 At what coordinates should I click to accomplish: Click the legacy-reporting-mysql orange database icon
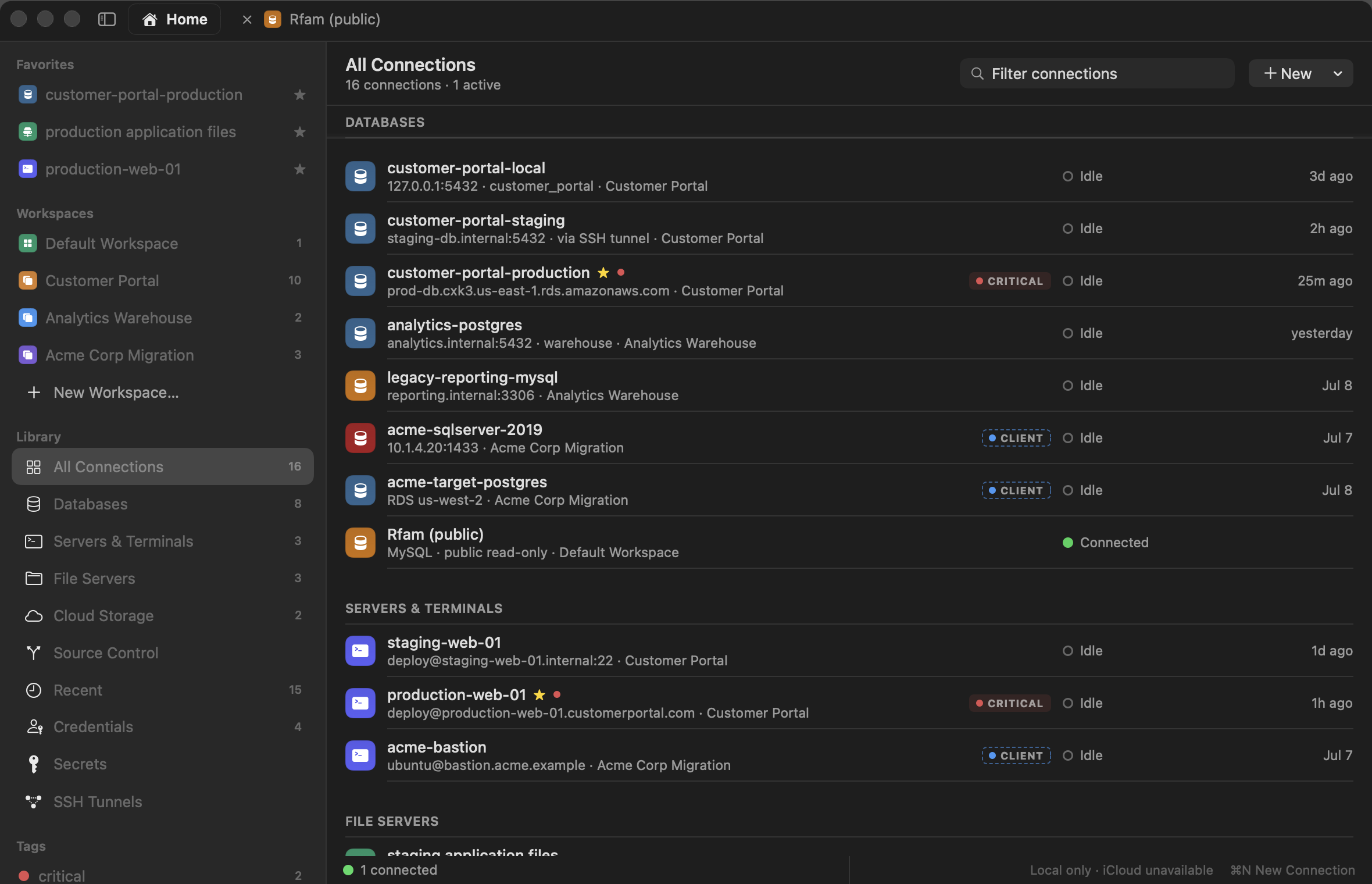pos(360,386)
